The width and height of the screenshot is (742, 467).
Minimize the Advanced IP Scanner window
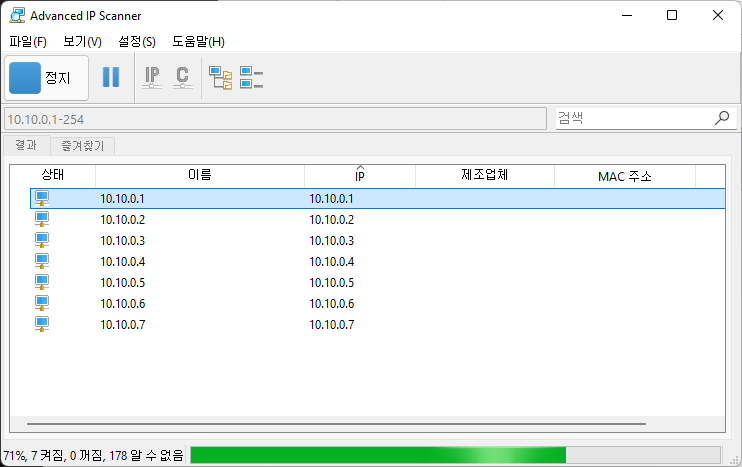pyautogui.click(x=627, y=15)
